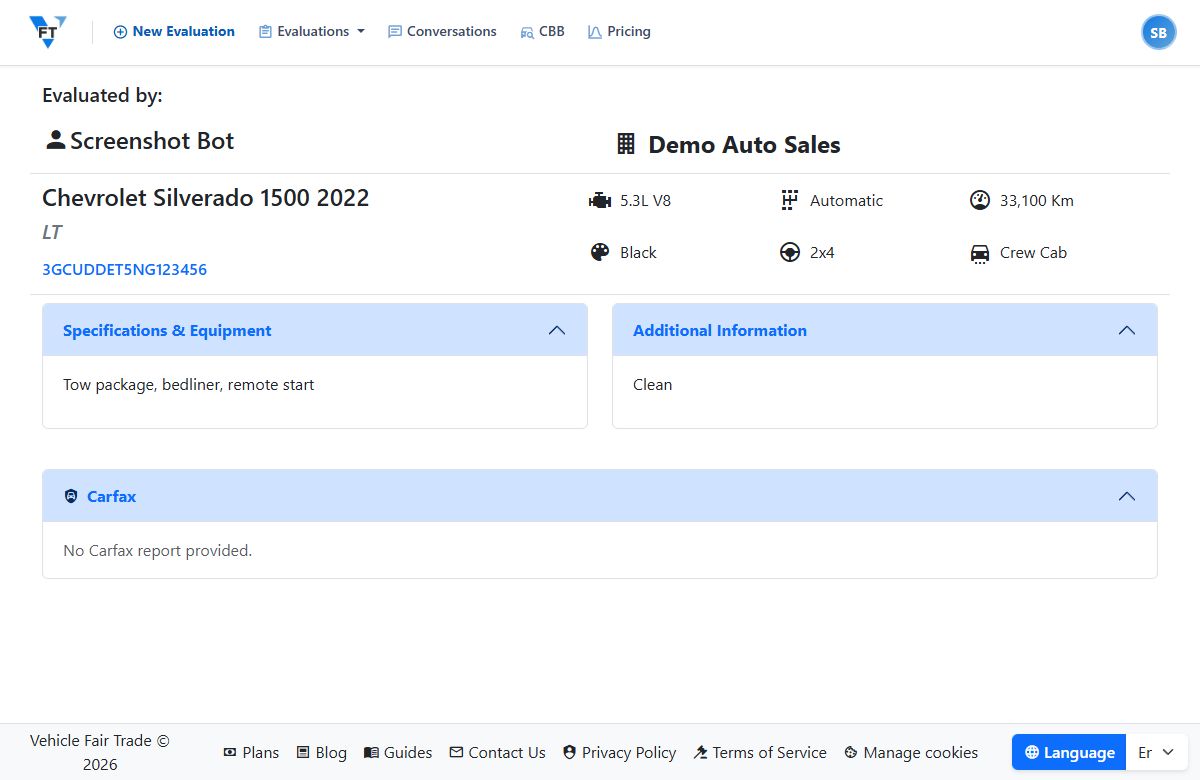This screenshot has height=780, width=1200.
Task: Click the truck icon next to Crew Cab
Action: pos(980,253)
